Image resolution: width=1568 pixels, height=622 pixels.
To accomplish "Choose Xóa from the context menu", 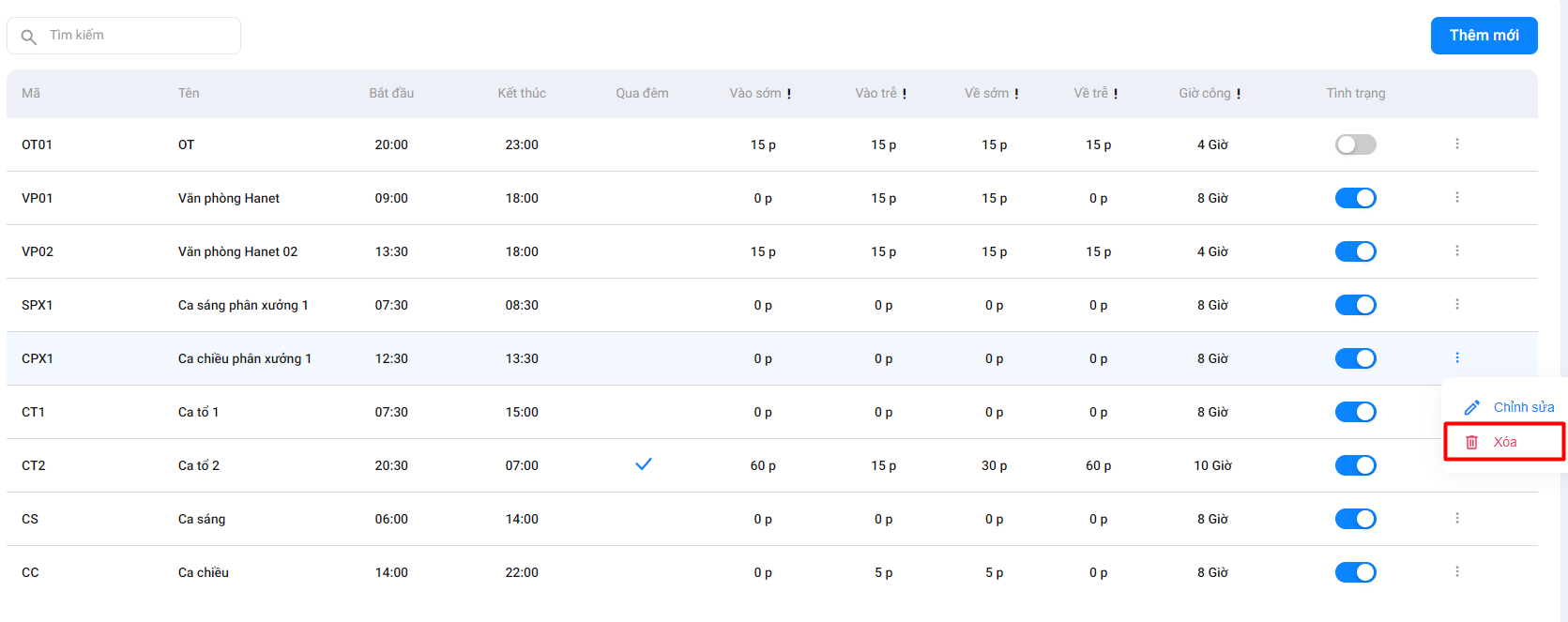I will 1504,442.
